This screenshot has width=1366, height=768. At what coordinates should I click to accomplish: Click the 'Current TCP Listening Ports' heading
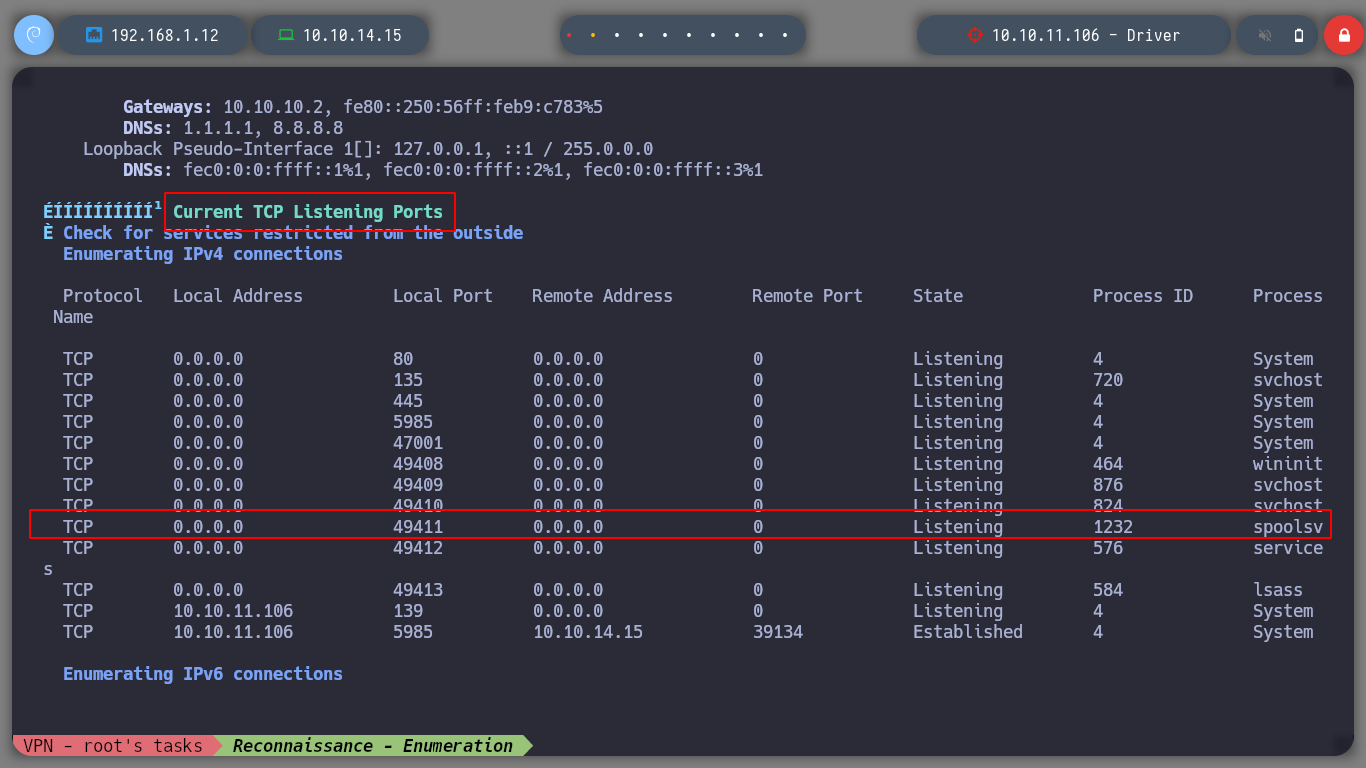click(x=308, y=212)
